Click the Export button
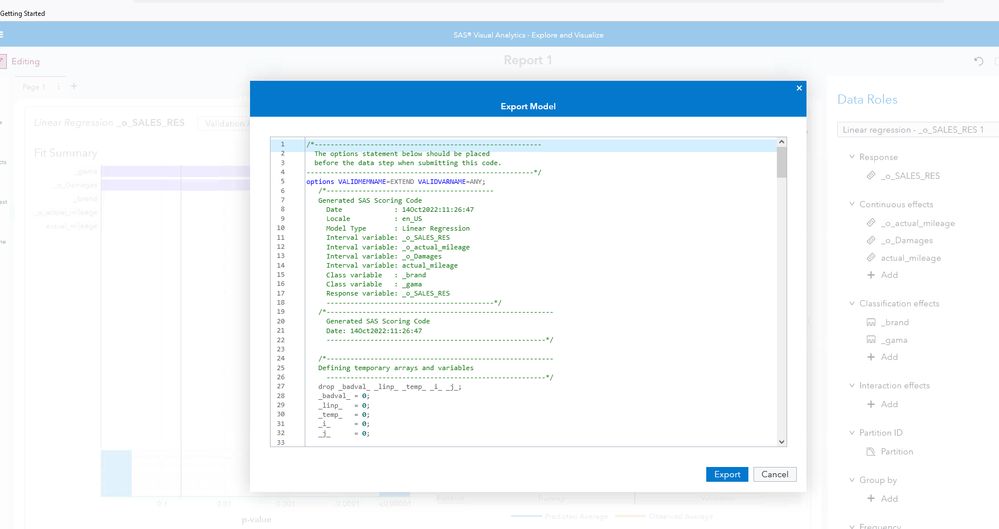Viewport: 999px width, 529px height. (x=727, y=474)
